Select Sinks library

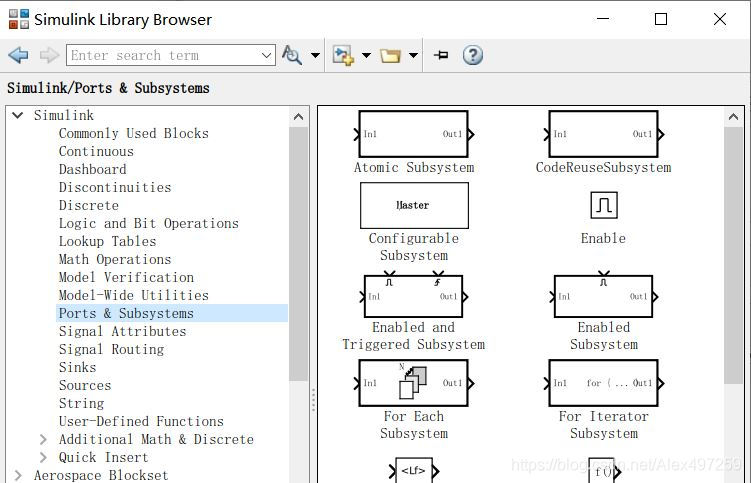[x=78, y=368]
